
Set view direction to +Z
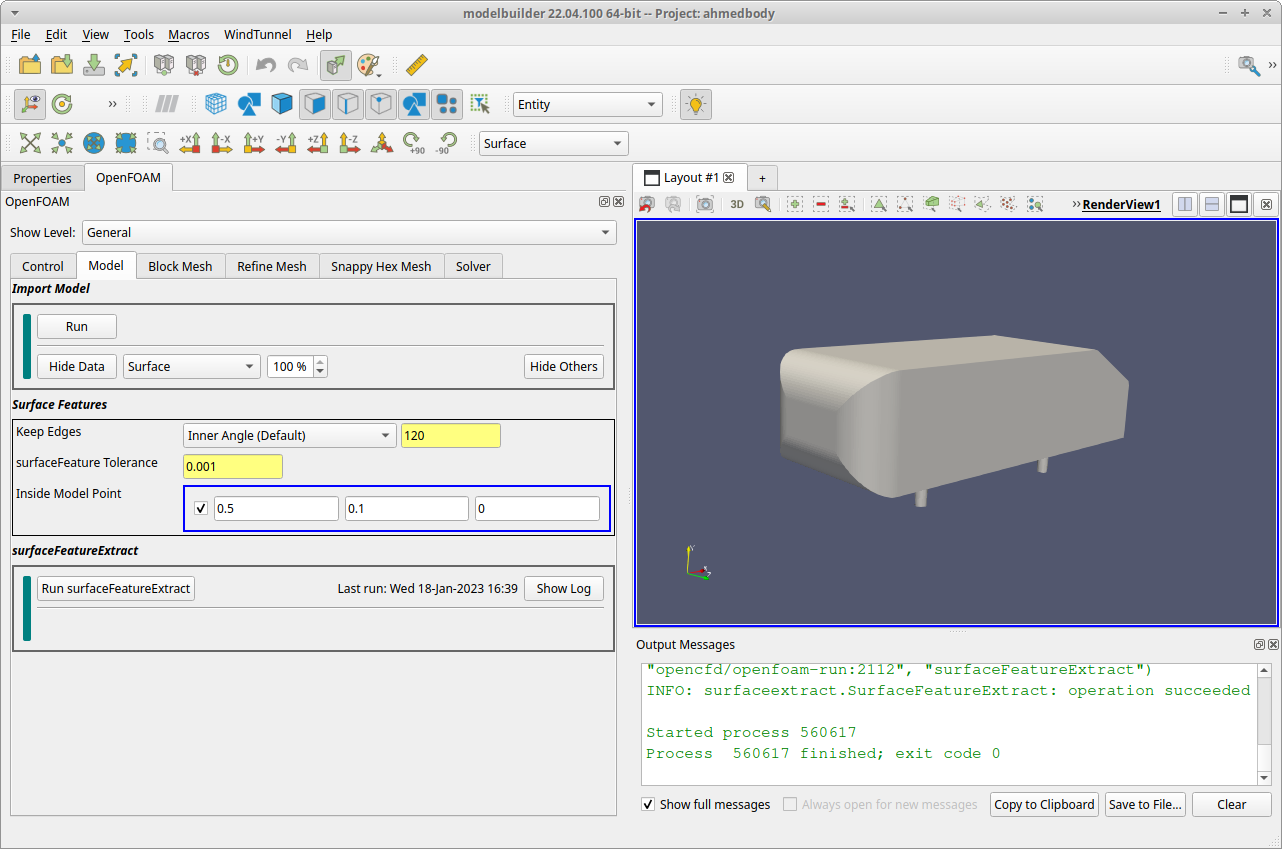coord(318,143)
